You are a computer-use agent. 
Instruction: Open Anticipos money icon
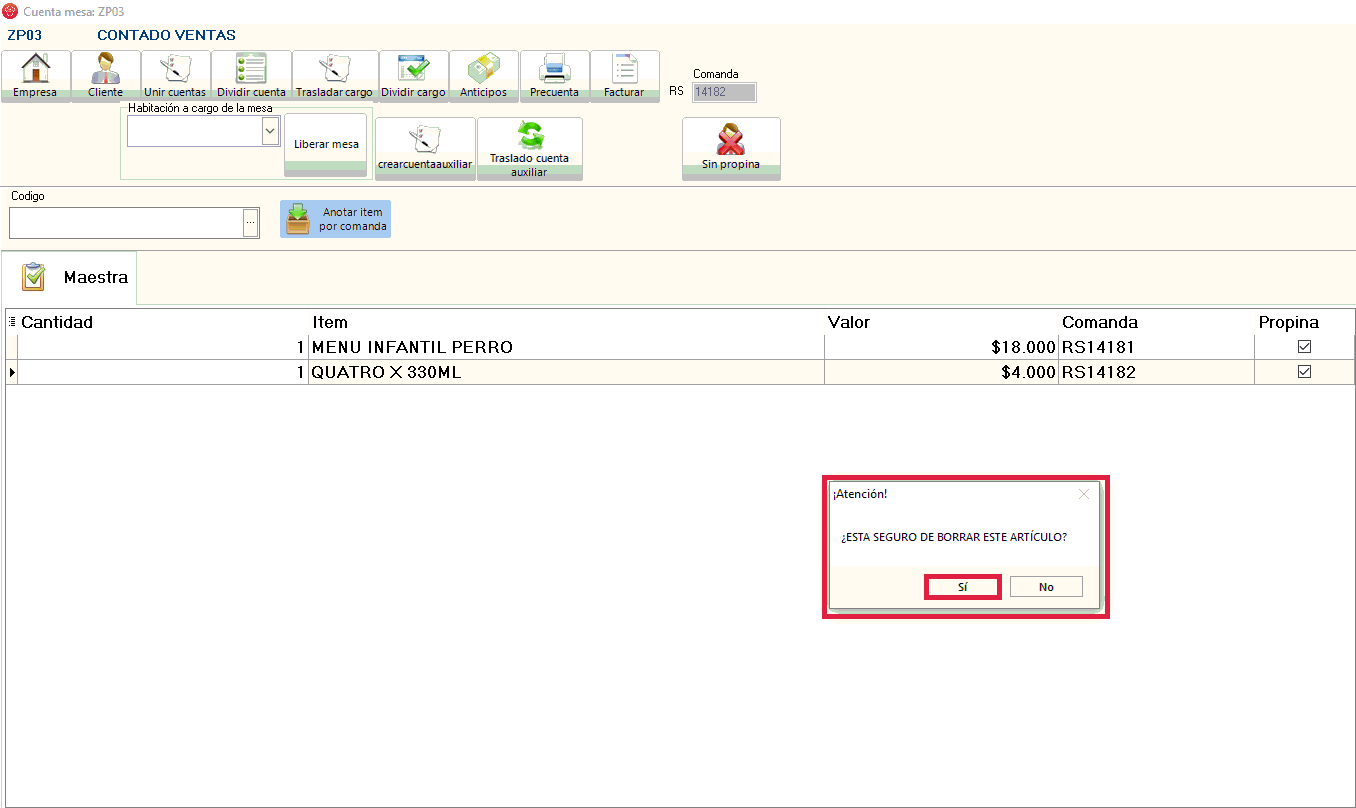click(483, 69)
